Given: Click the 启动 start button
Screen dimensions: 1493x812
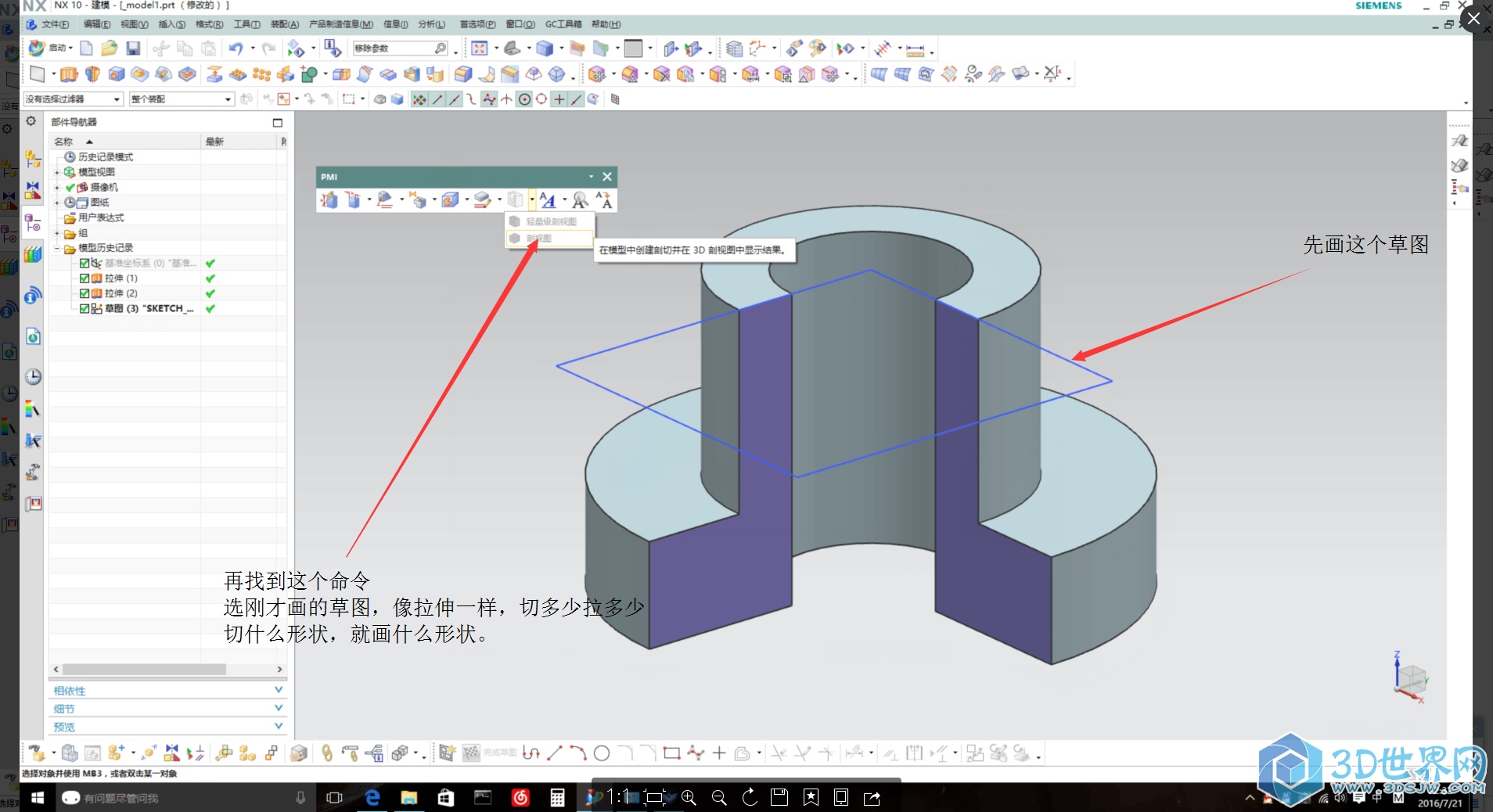Looking at the screenshot, I should [51, 49].
